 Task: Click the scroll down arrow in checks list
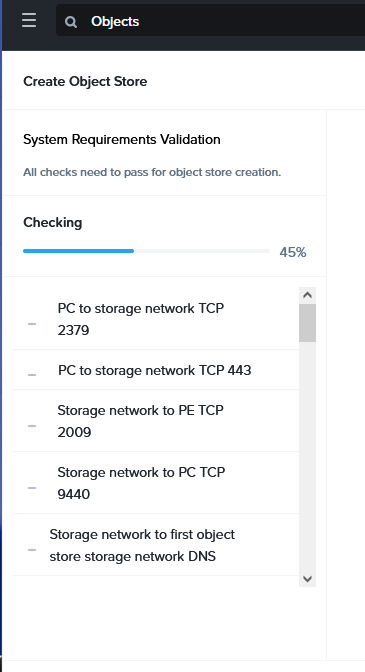click(307, 579)
